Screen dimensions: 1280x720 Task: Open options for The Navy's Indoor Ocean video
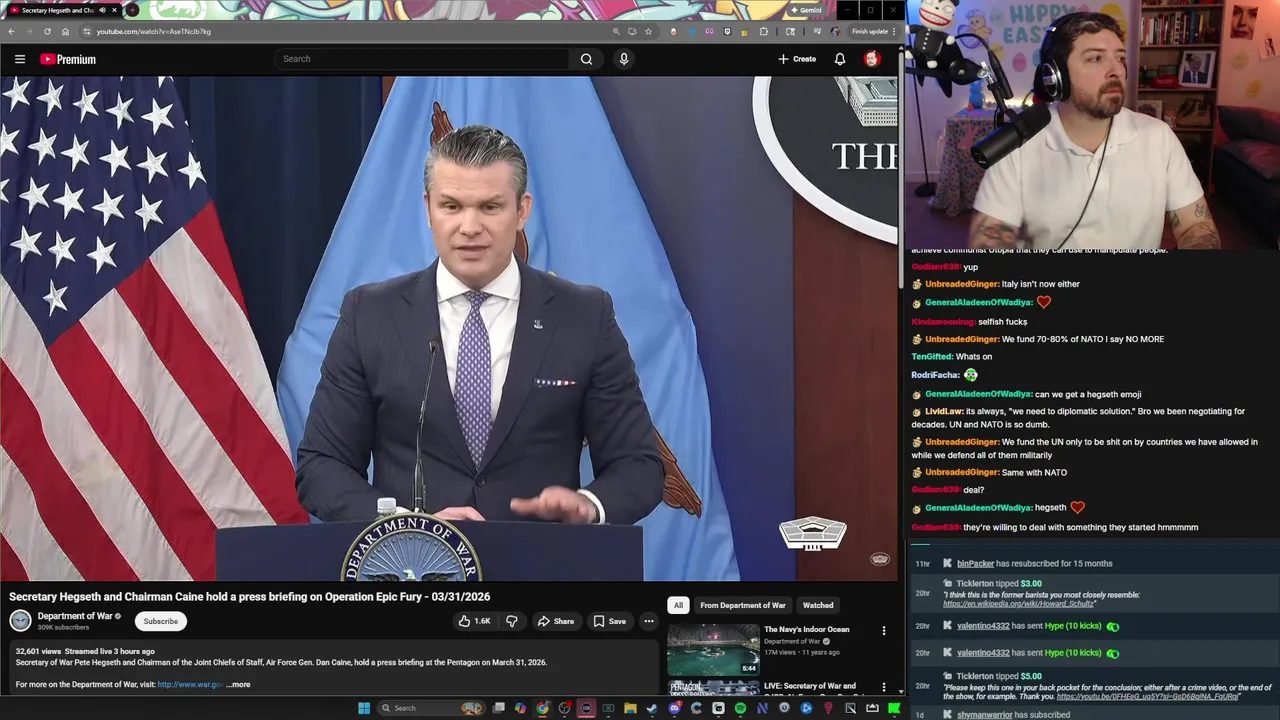(x=883, y=630)
